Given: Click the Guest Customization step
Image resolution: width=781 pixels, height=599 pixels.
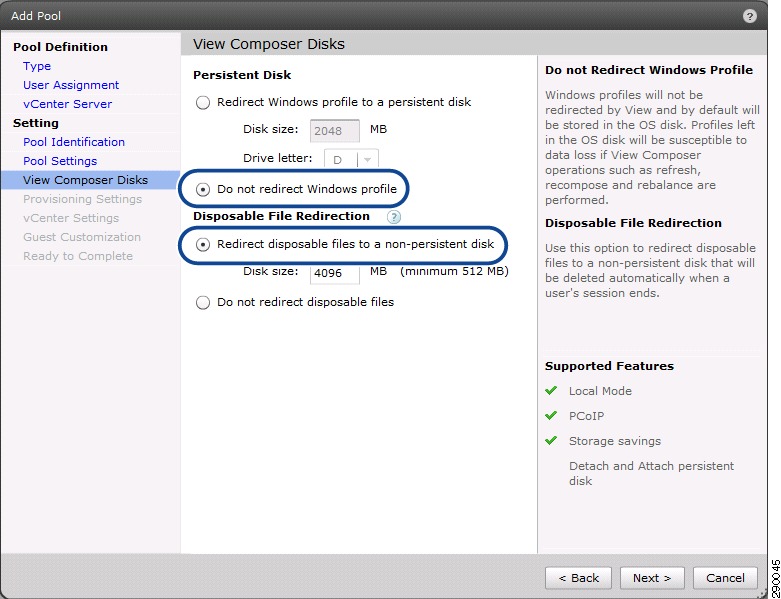Looking at the screenshot, I should pos(82,237).
